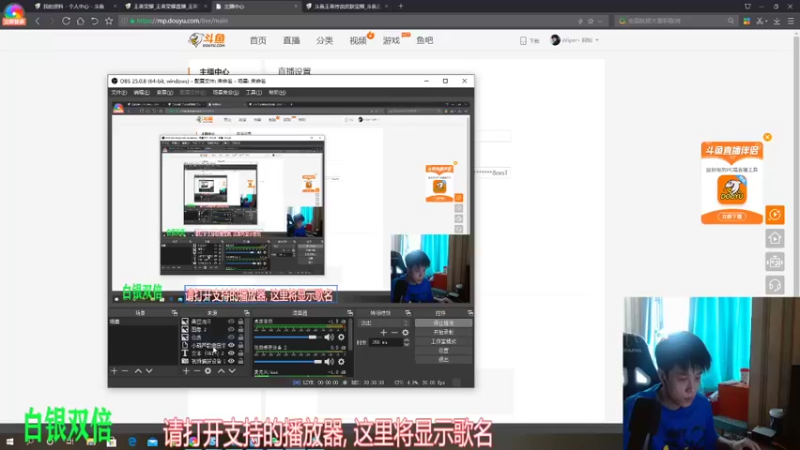Mute desktop audio speaker icon

click(329, 337)
